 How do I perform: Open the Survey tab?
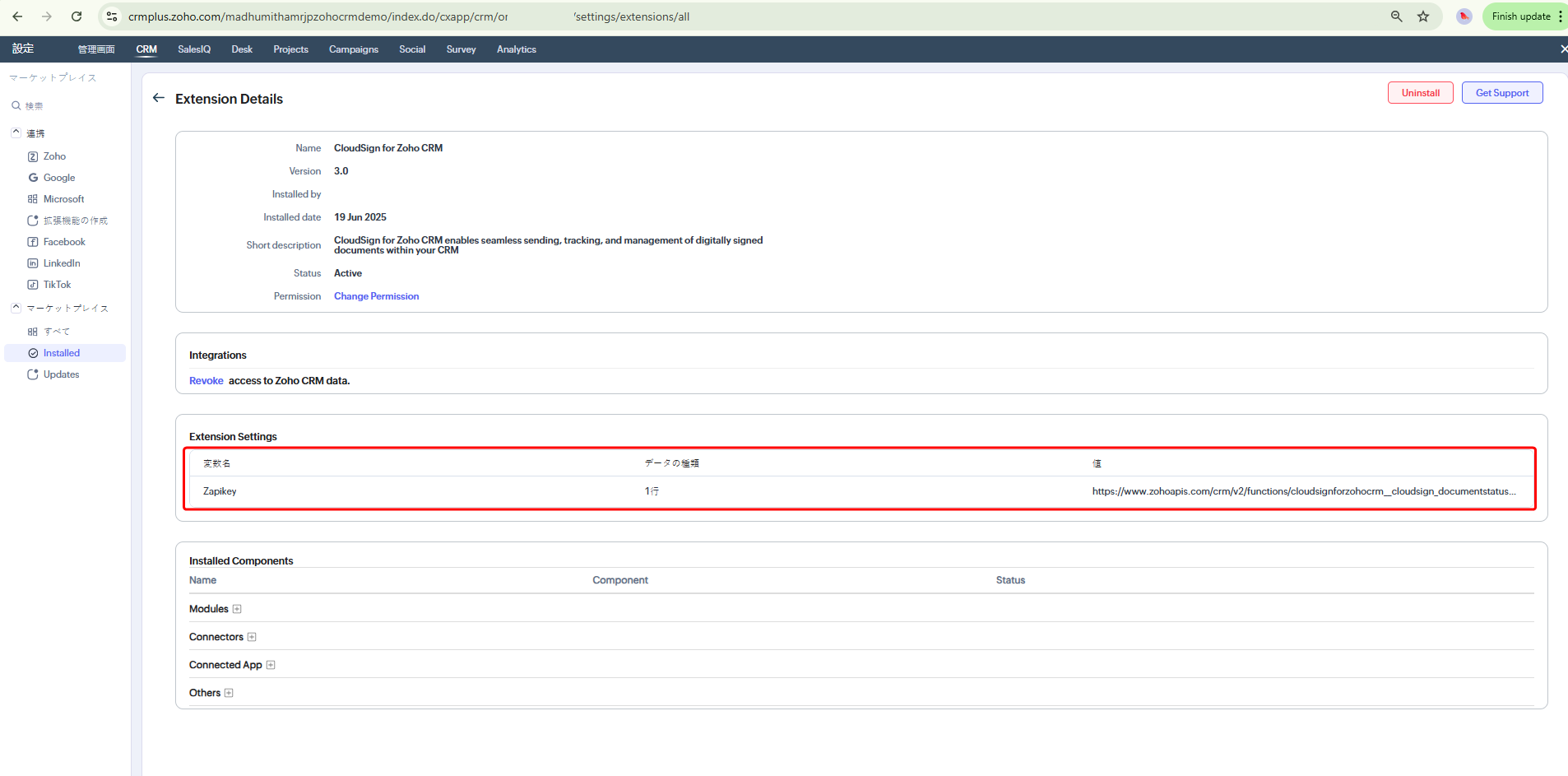tap(462, 49)
